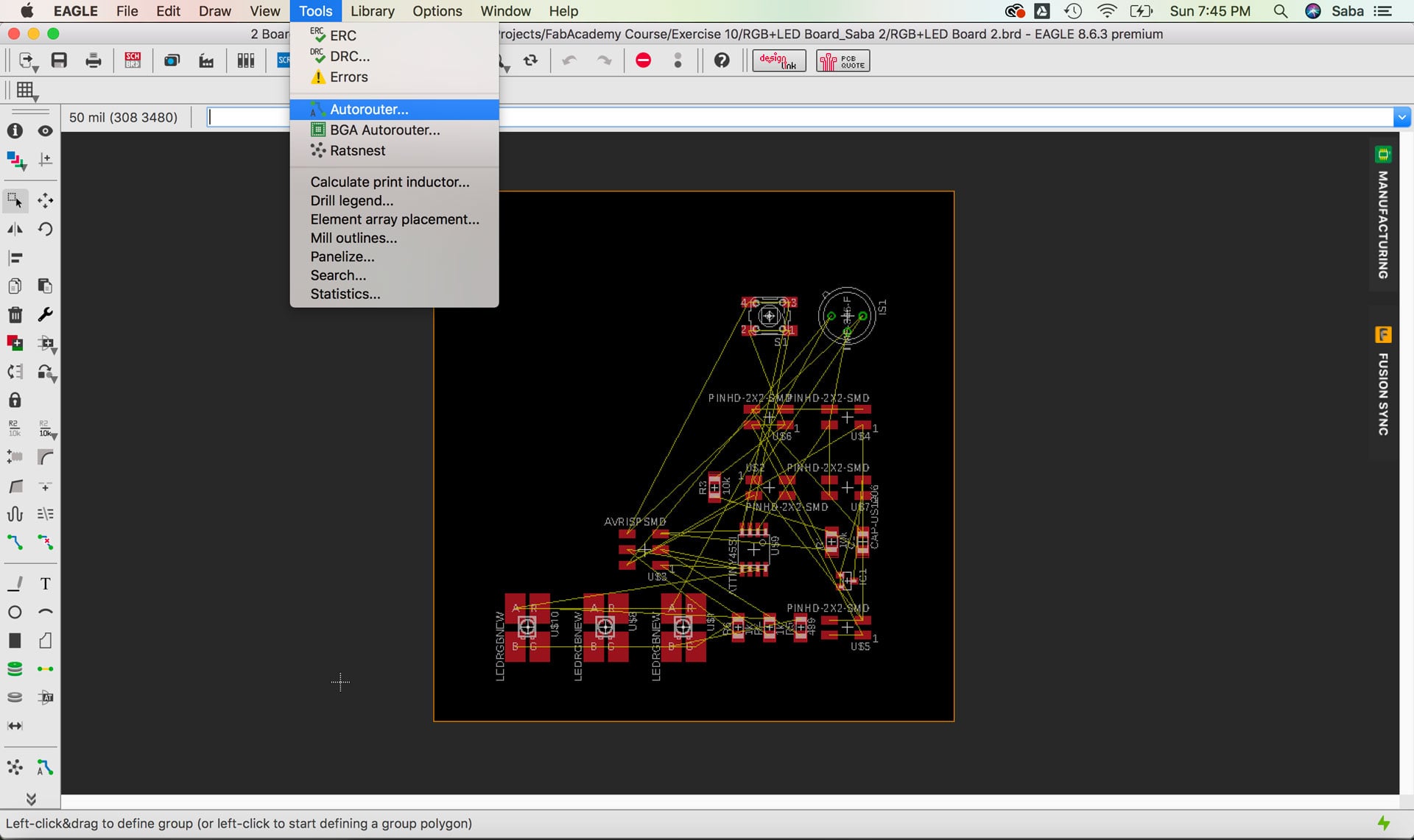Select the Circle drawing tool
This screenshot has height=840, width=1414.
coord(15,613)
